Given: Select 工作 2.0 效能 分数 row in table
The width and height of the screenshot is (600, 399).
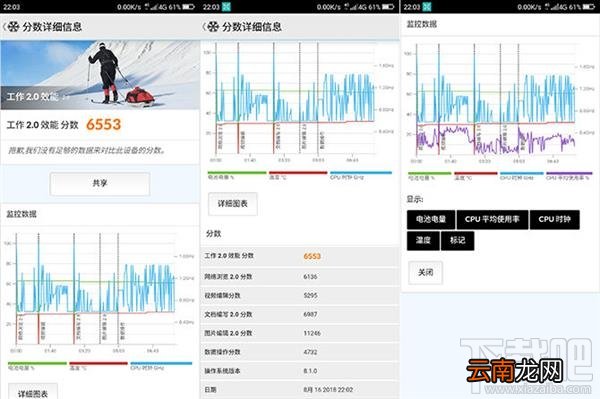Looking at the screenshot, I should click(x=300, y=256).
